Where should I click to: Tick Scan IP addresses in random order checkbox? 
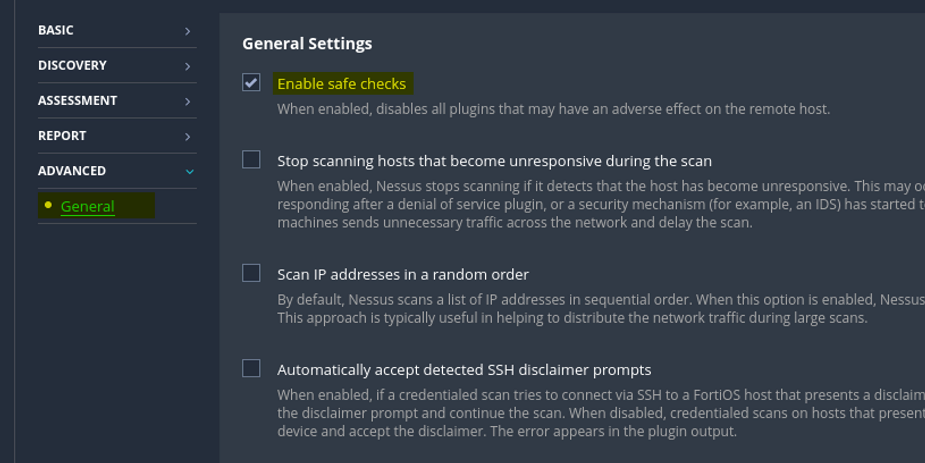click(x=251, y=273)
